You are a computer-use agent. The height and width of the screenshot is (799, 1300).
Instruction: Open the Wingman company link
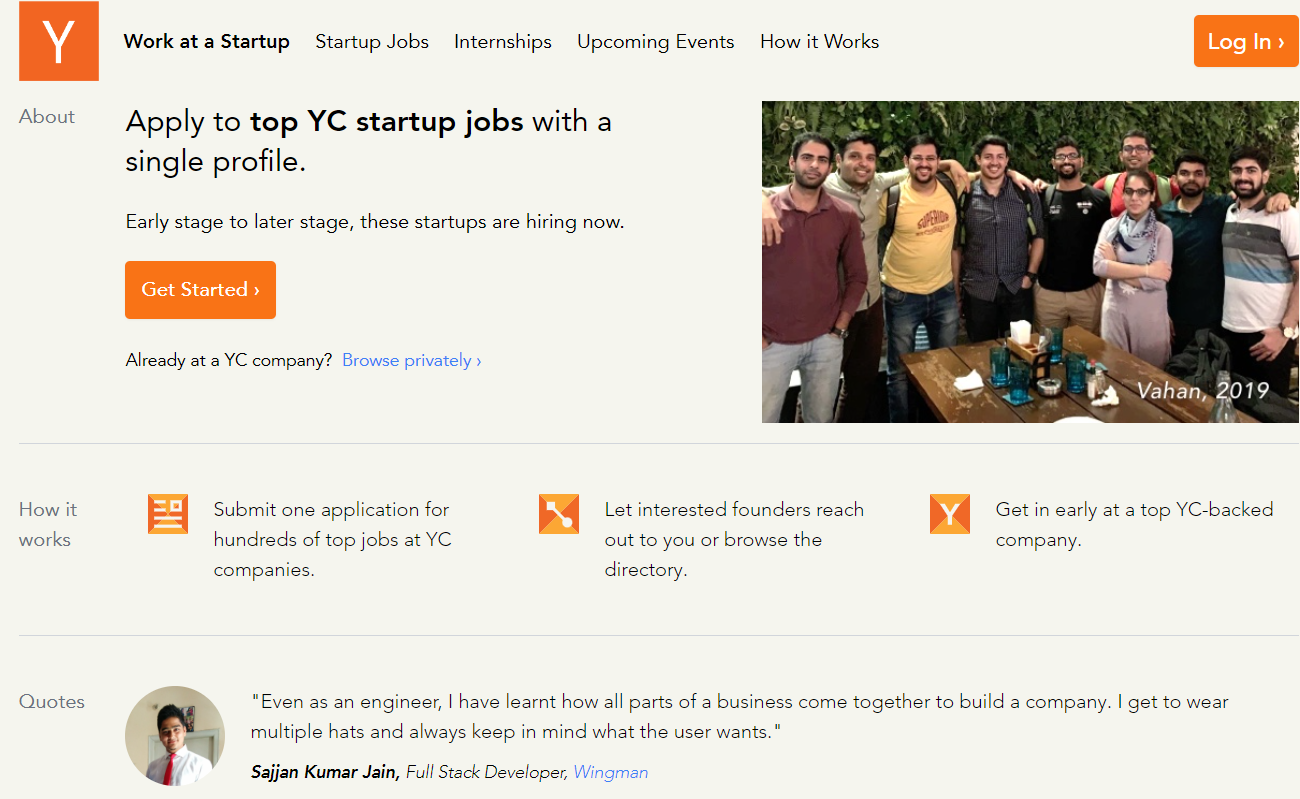point(610,772)
